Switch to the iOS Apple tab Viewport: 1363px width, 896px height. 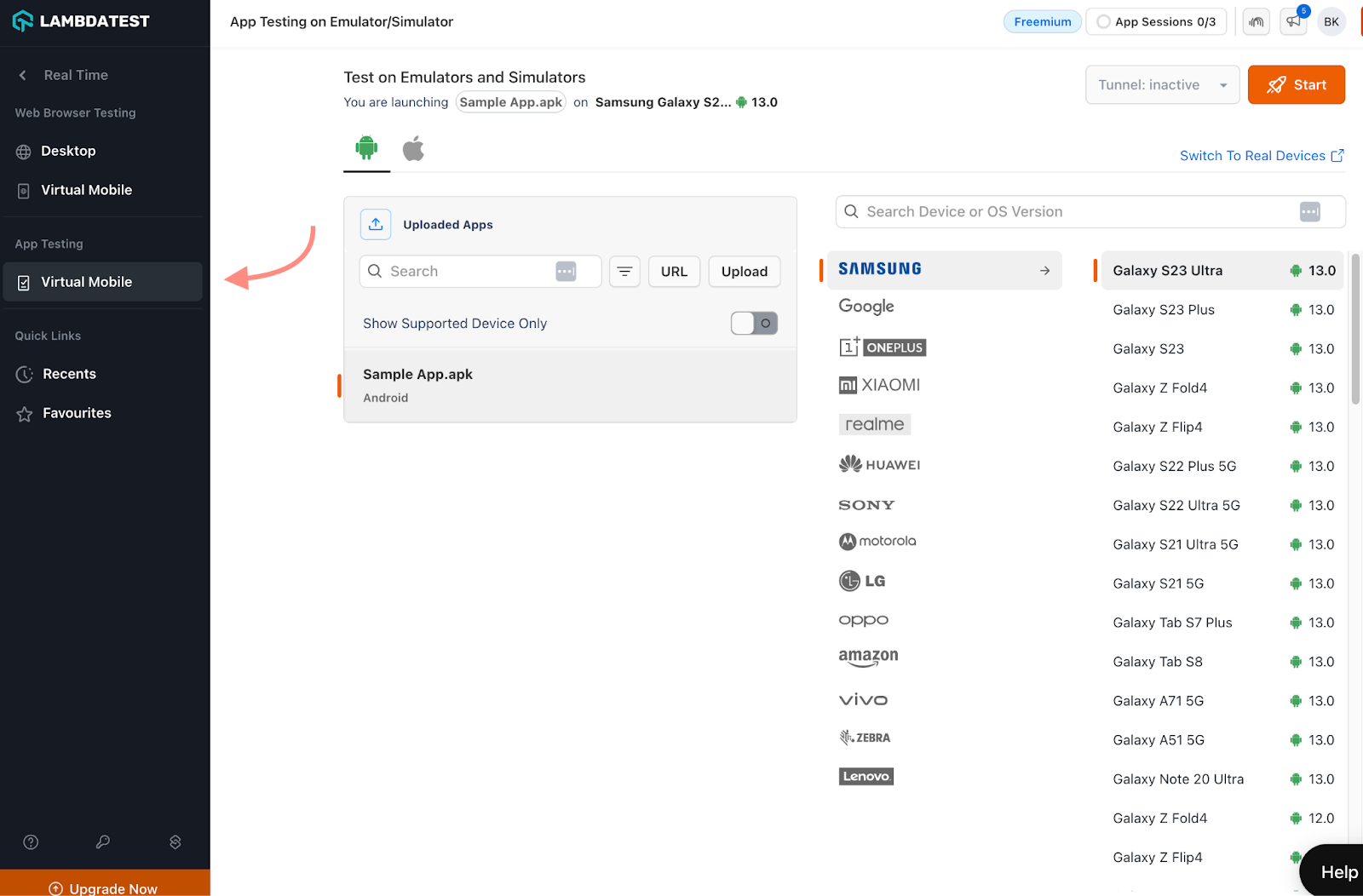tap(413, 148)
